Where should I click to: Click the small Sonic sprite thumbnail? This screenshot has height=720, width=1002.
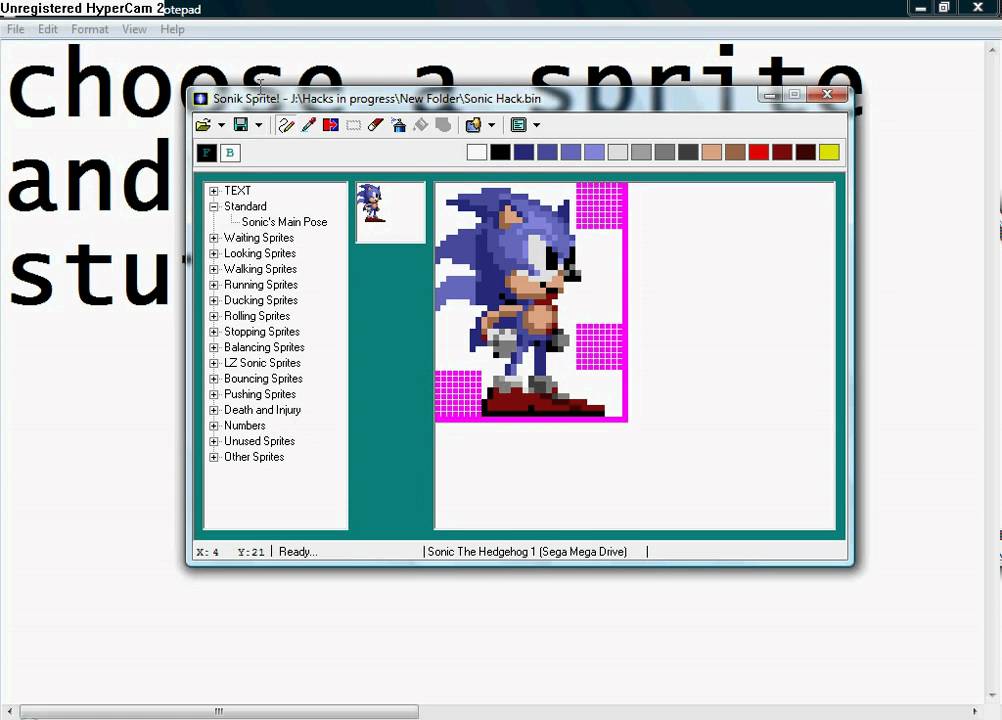click(371, 203)
